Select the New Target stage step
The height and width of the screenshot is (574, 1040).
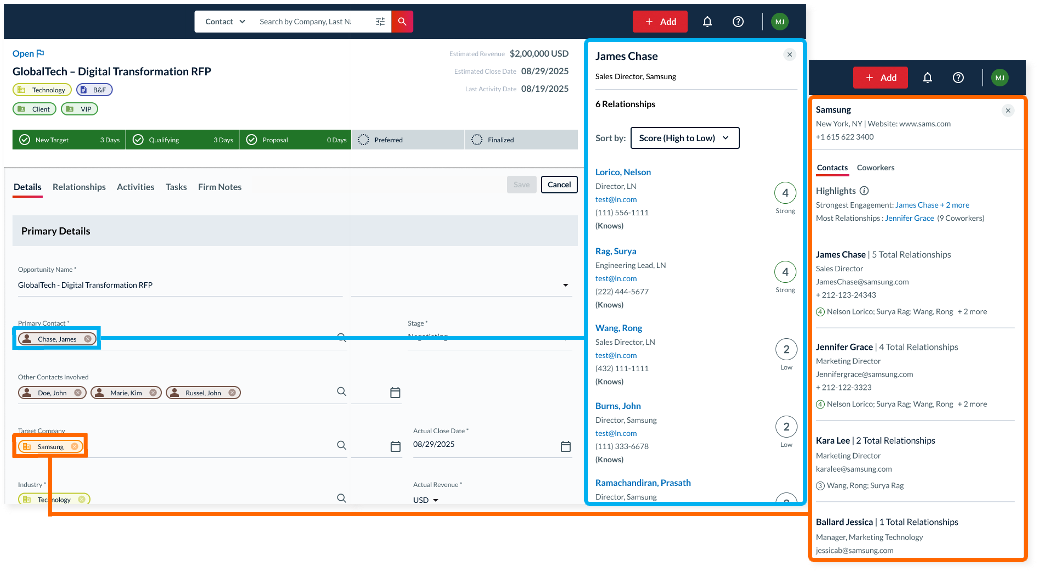click(68, 140)
